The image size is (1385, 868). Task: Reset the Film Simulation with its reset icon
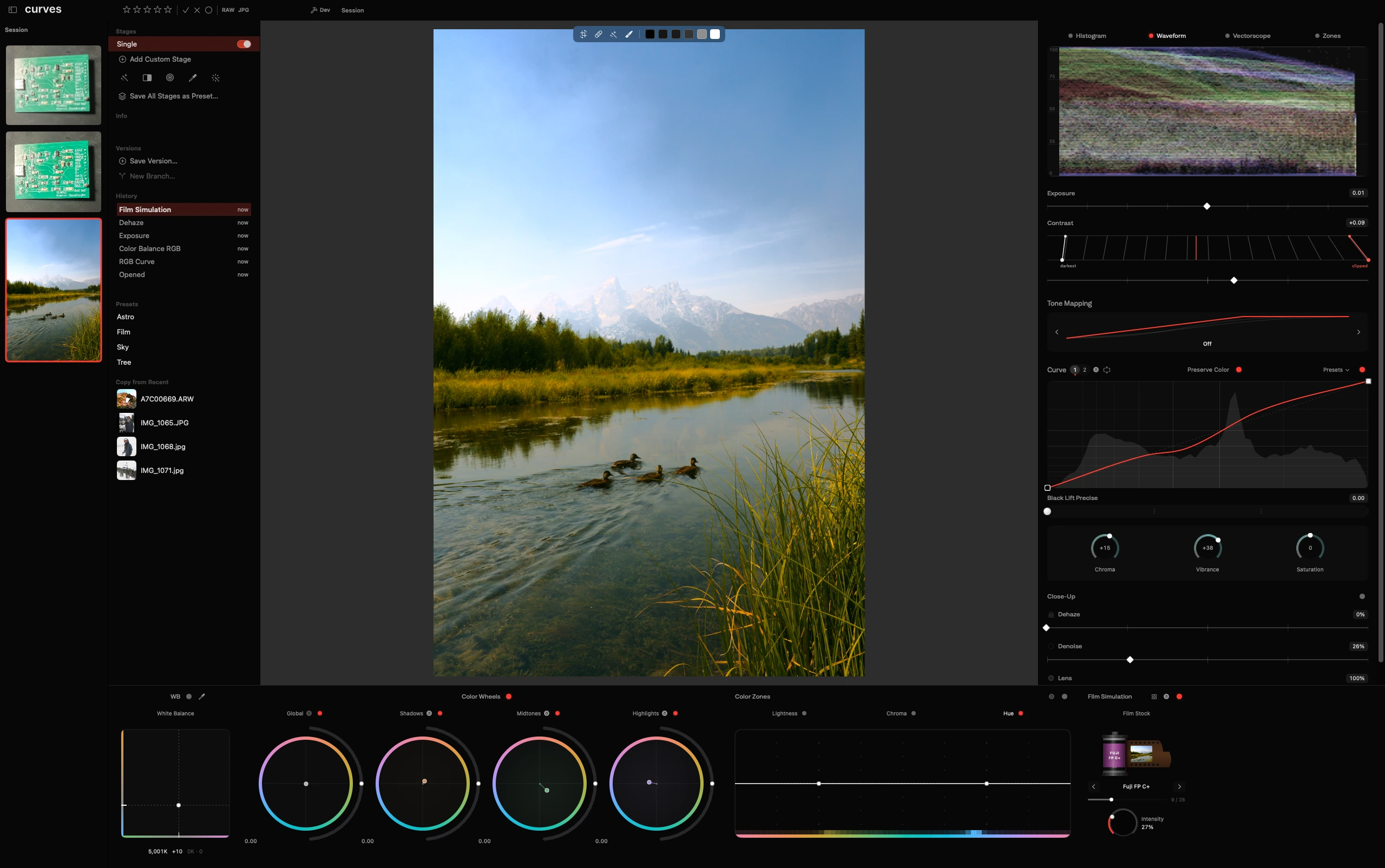[1166, 696]
